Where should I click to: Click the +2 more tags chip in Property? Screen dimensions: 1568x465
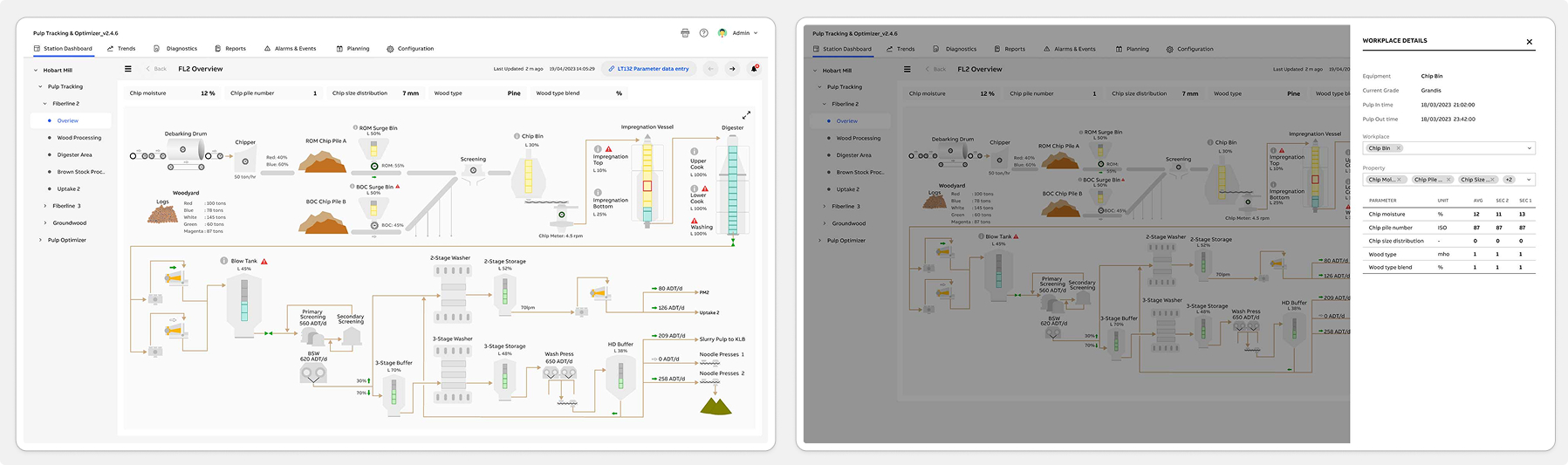[x=1510, y=180]
